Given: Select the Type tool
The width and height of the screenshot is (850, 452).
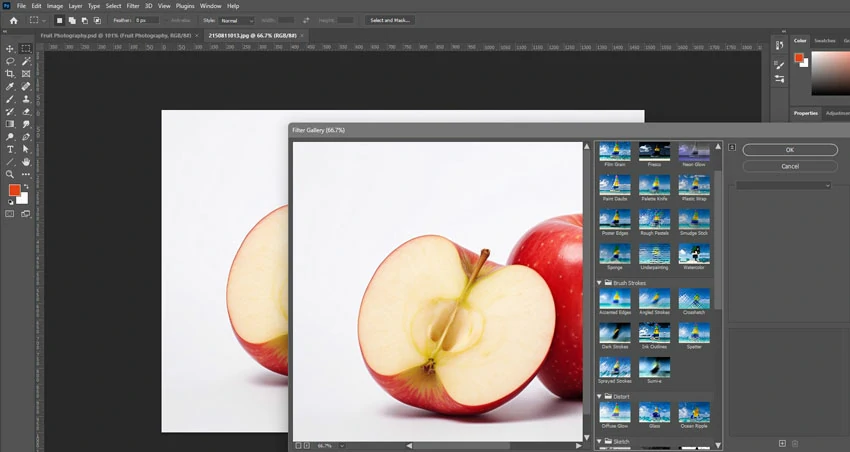Looking at the screenshot, I should click(x=10, y=149).
